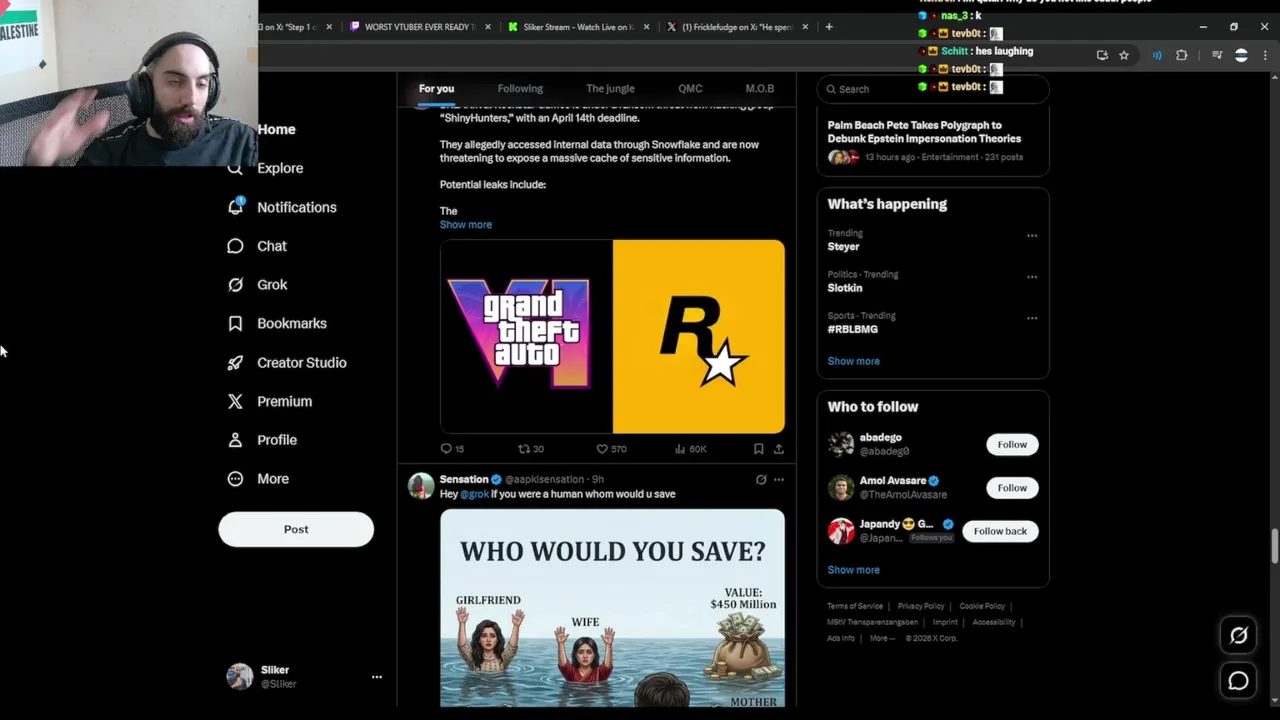Open options for Steyer trending topic
Viewport: 1280px width, 720px height.
tap(1032, 236)
